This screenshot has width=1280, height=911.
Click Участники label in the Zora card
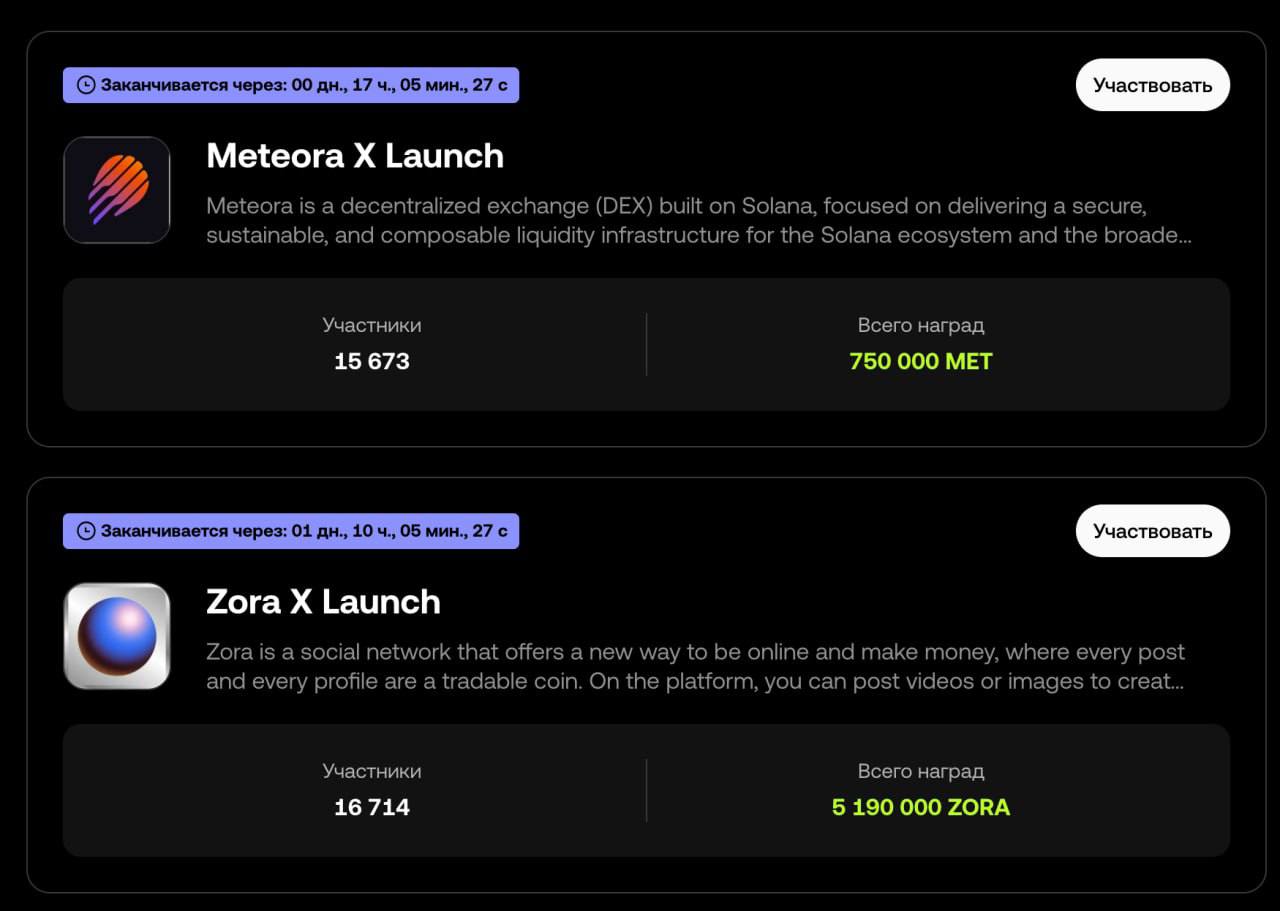(x=372, y=772)
